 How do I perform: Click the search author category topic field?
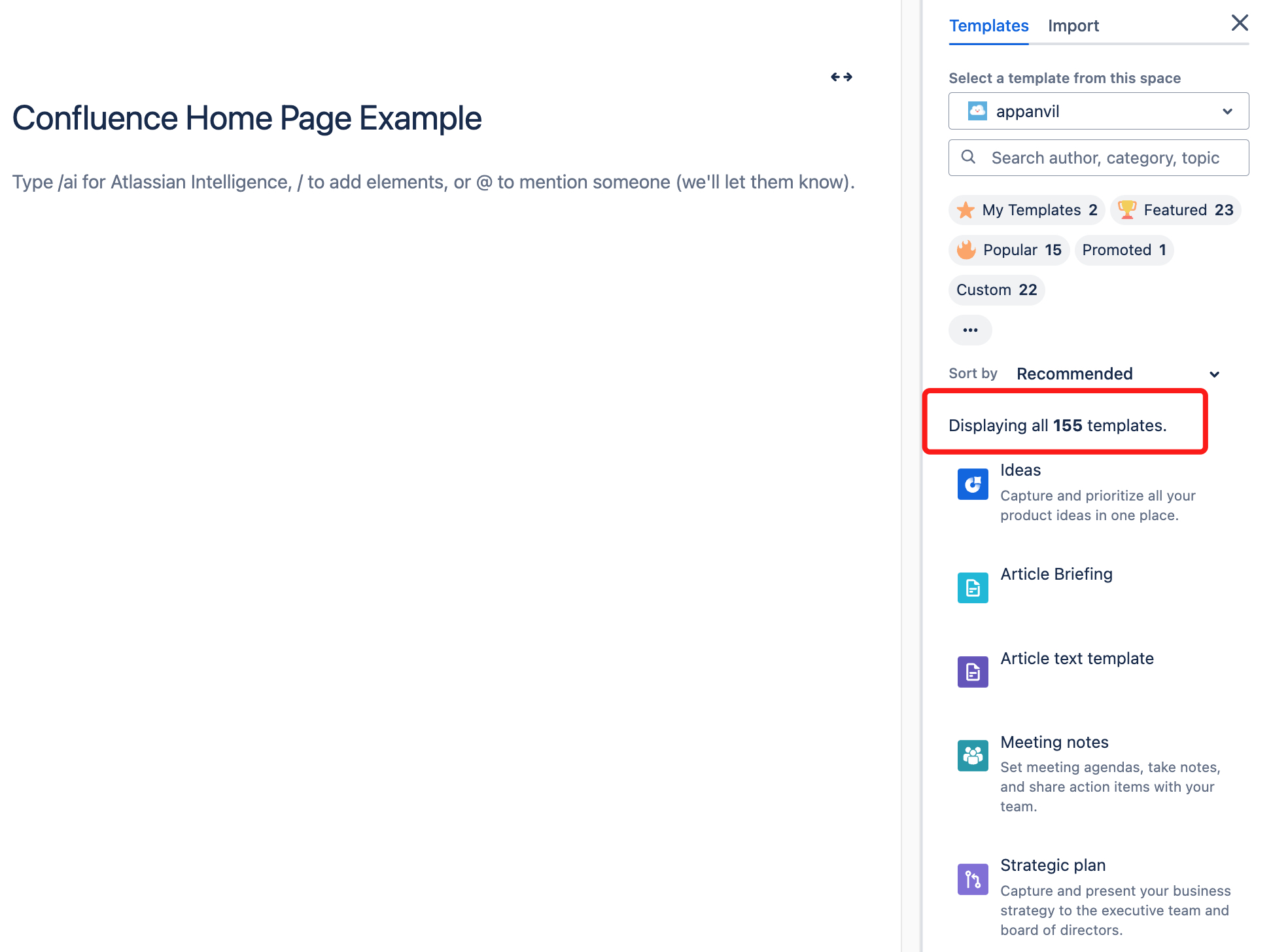point(1098,157)
